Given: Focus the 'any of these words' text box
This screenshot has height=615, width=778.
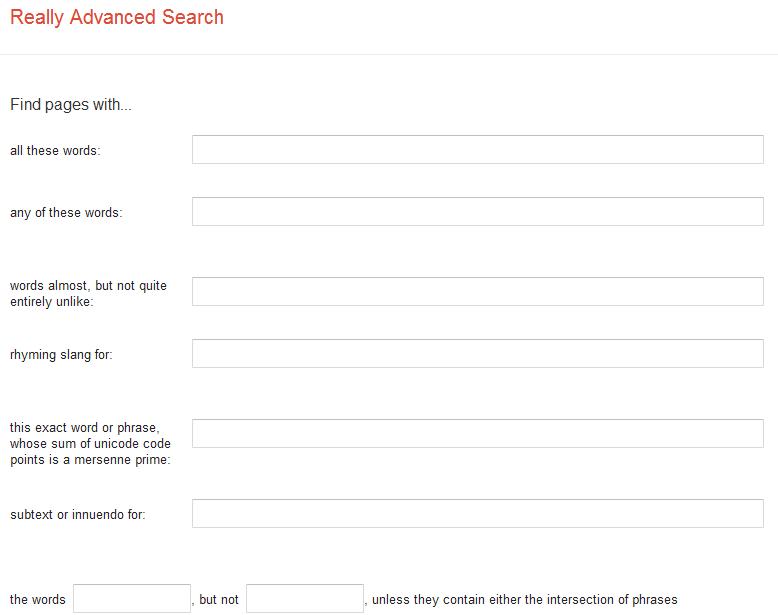Looking at the screenshot, I should coord(477,211).
